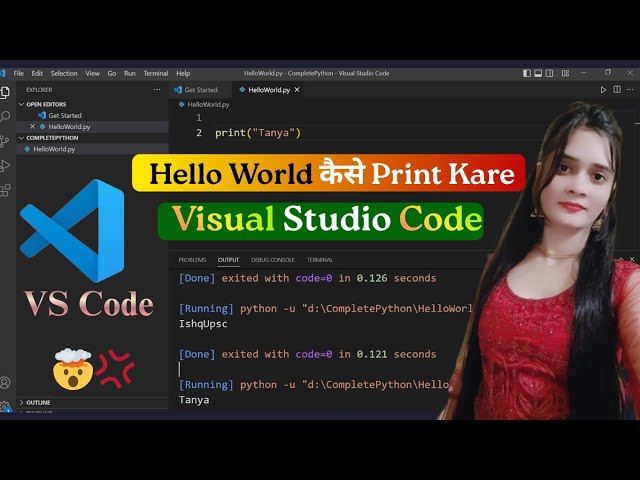Toggle Primary Side Bar layout icon
This screenshot has height=480, width=640.
click(527, 73)
